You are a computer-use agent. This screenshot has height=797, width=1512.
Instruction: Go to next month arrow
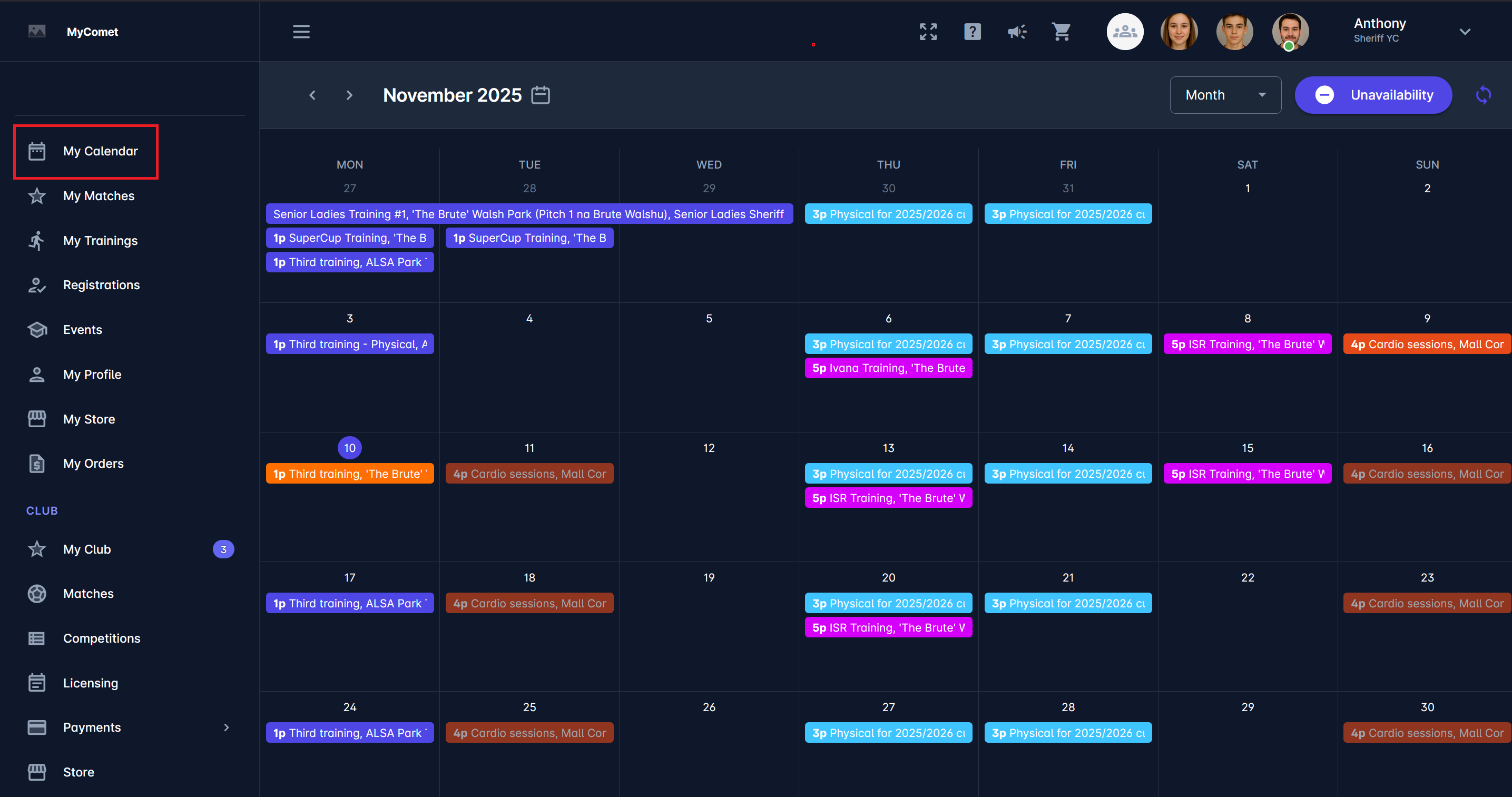pos(349,95)
